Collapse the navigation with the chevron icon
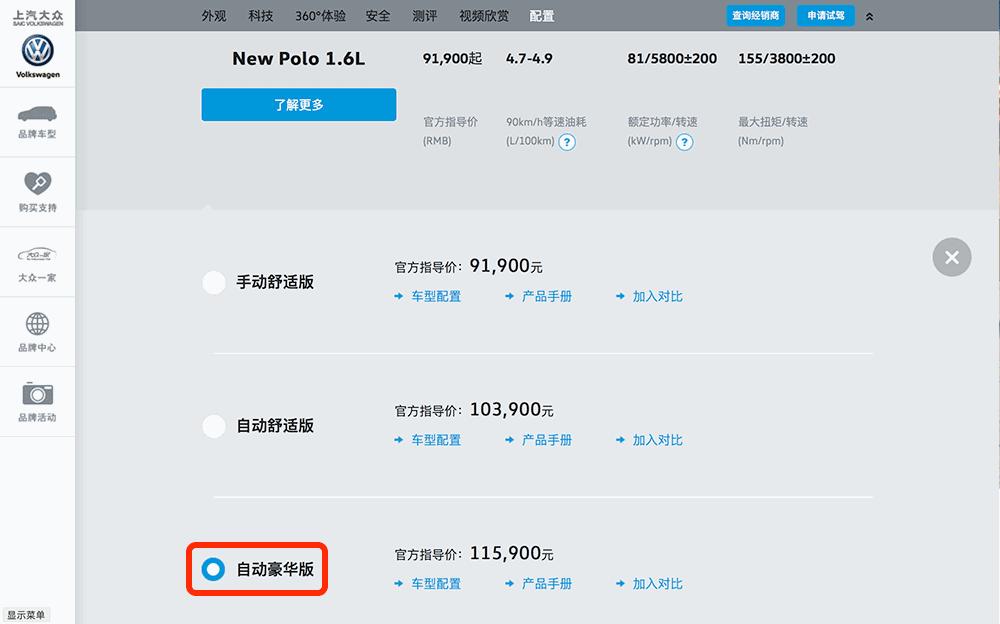Screen dimensions: 1000x624 tap(869, 15)
